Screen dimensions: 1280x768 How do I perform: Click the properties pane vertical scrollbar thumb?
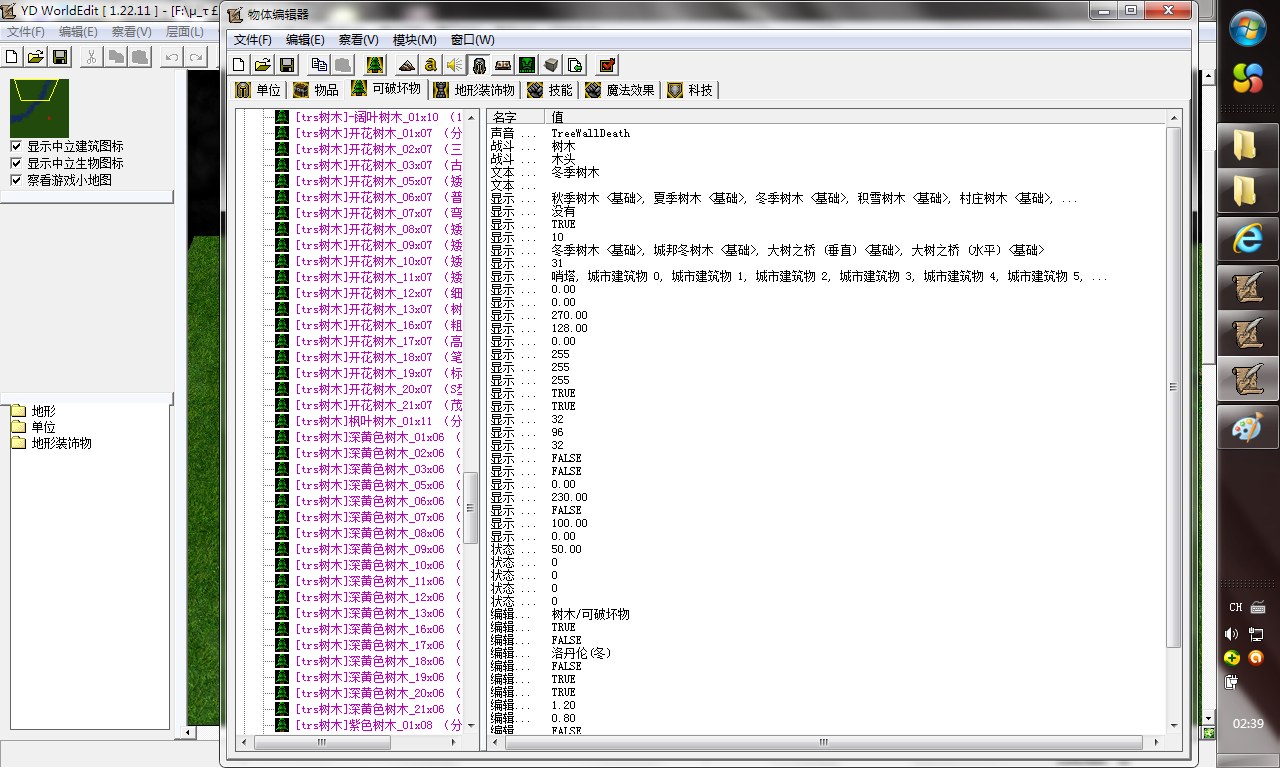pos(1173,388)
